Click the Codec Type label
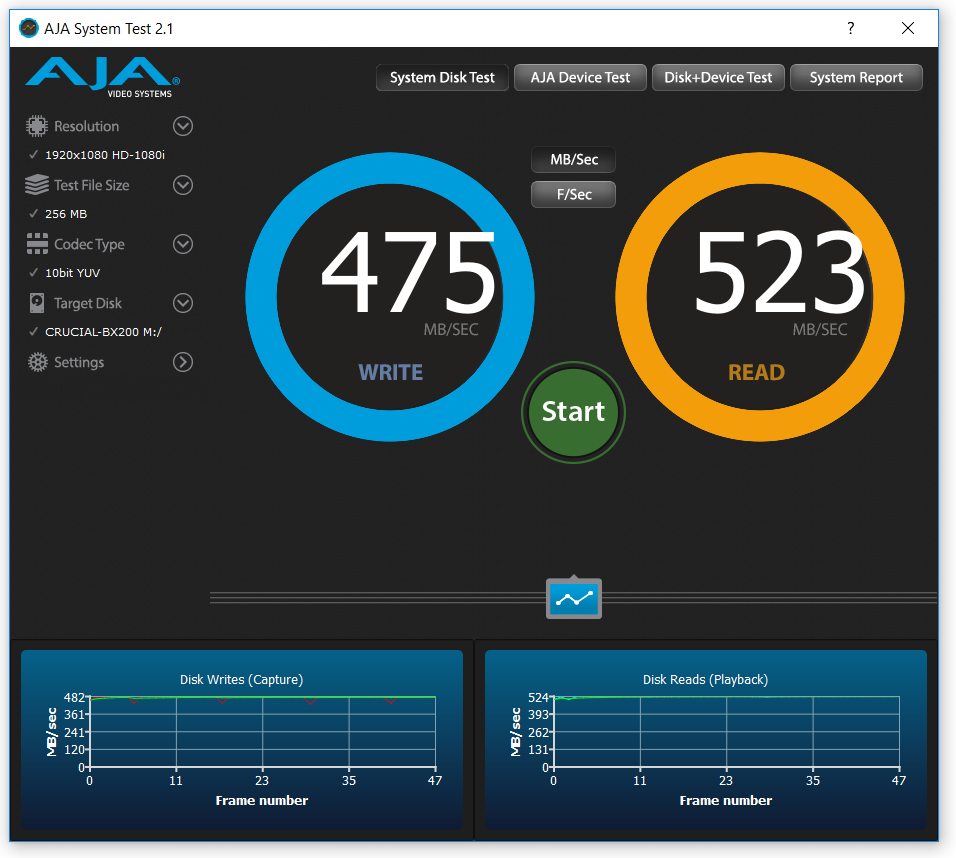This screenshot has width=956, height=858. tap(89, 245)
